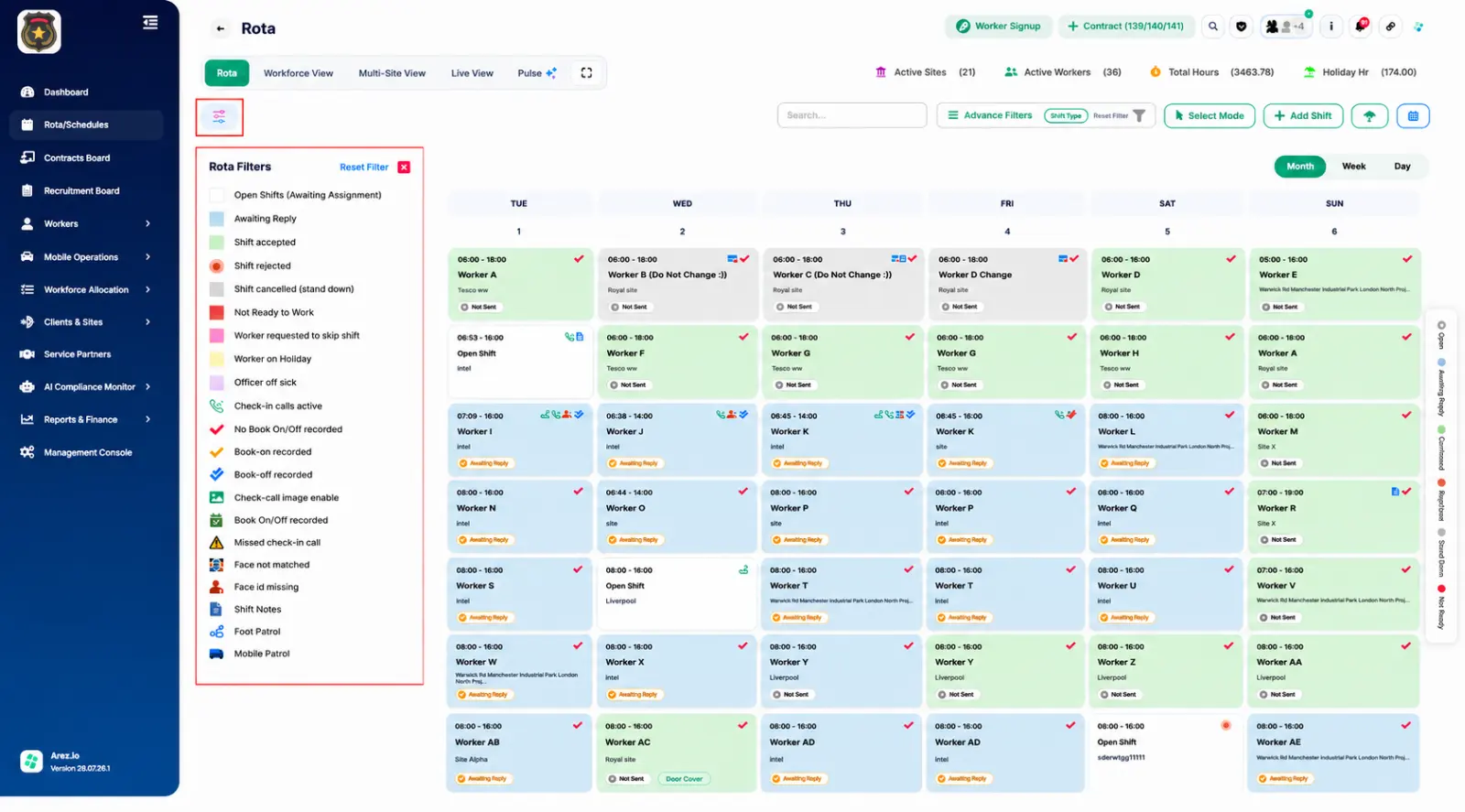
Task: Go back using the arrow beside Rota
Action: (221, 28)
